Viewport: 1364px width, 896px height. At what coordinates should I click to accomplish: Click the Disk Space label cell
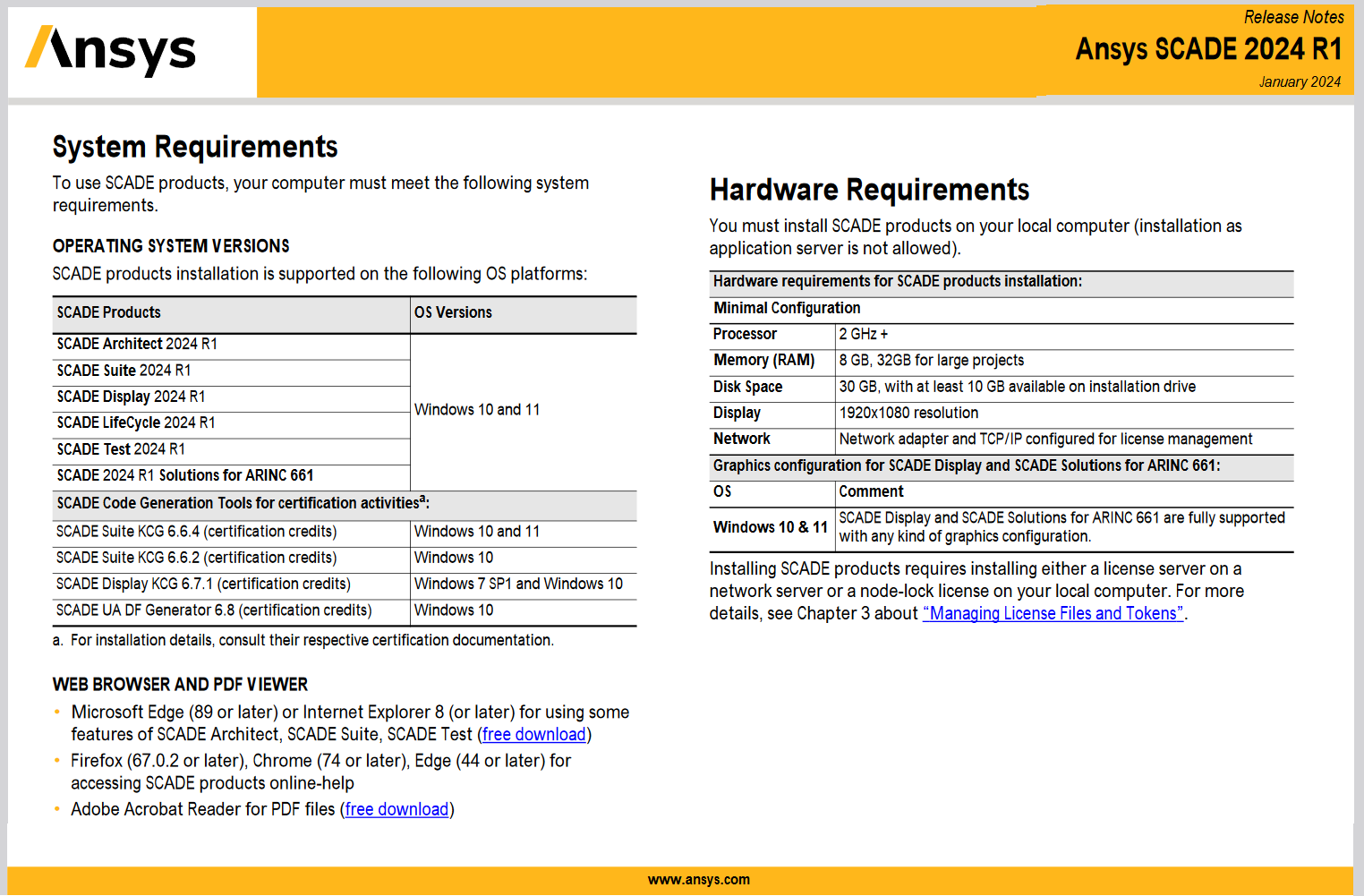point(772,388)
